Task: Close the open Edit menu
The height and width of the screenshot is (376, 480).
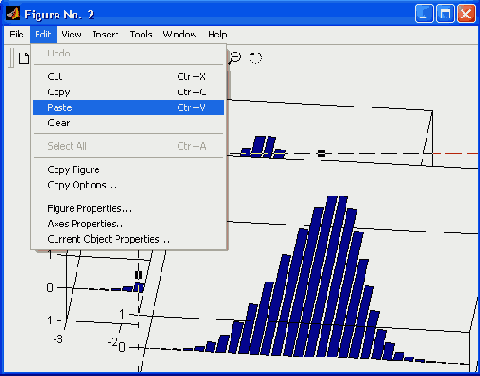Action: [43, 34]
